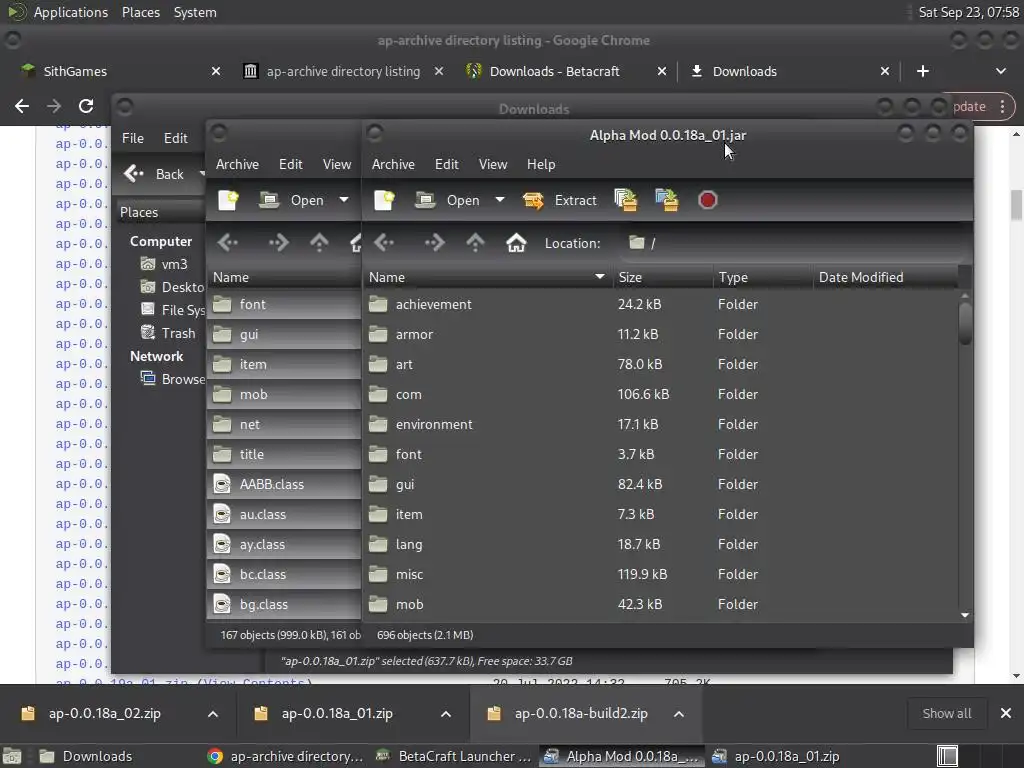Open Trash in Places sidebar
The height and width of the screenshot is (768, 1024).
pyautogui.click(x=178, y=334)
